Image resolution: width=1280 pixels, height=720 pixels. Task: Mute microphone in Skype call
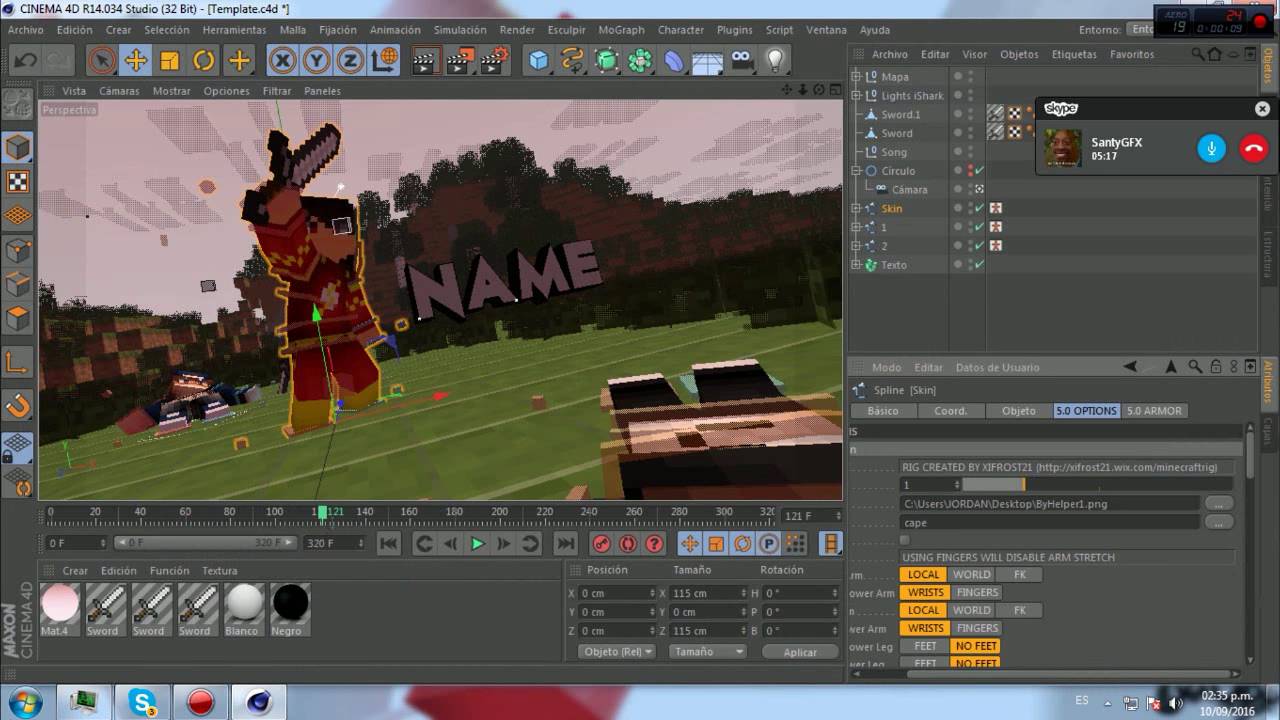coord(1211,148)
